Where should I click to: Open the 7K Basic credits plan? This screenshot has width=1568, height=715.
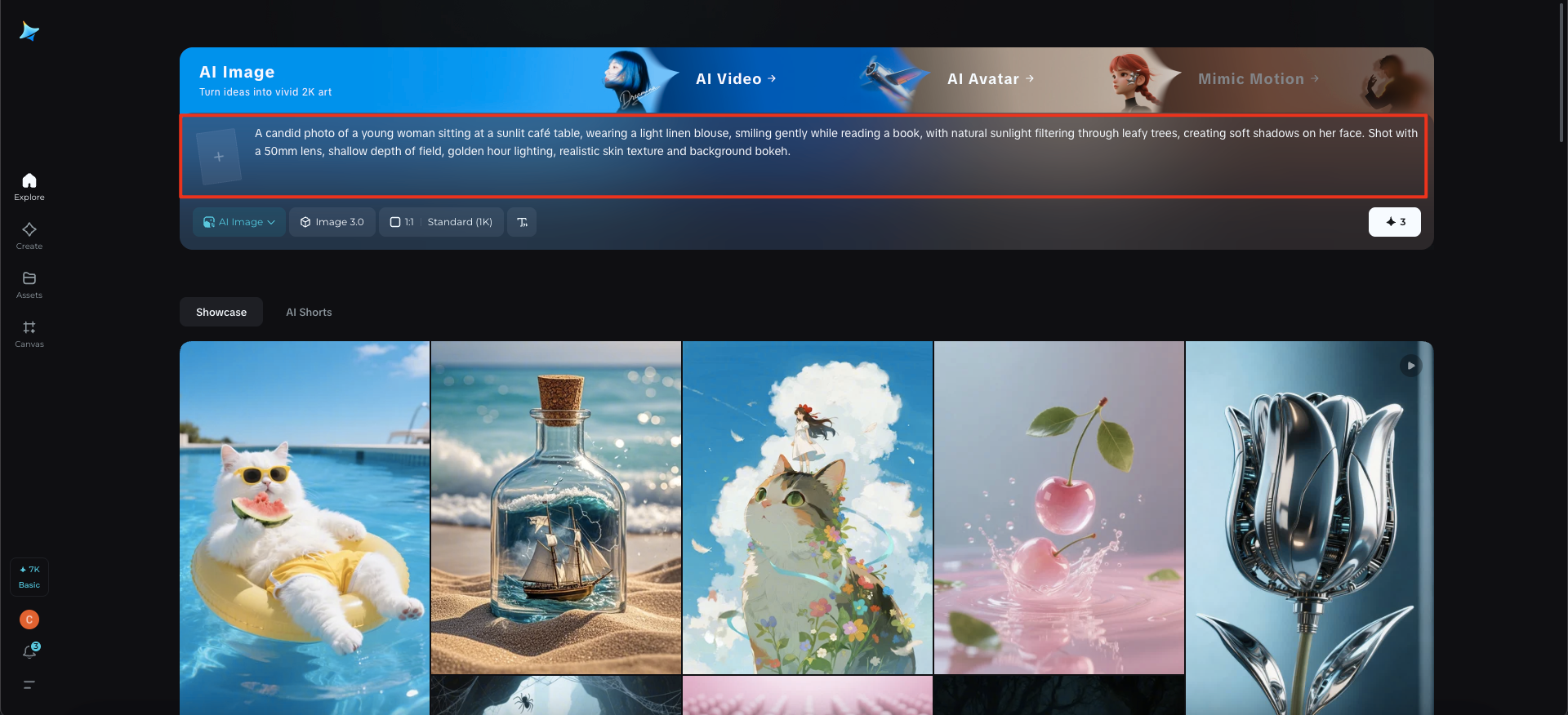click(x=29, y=577)
